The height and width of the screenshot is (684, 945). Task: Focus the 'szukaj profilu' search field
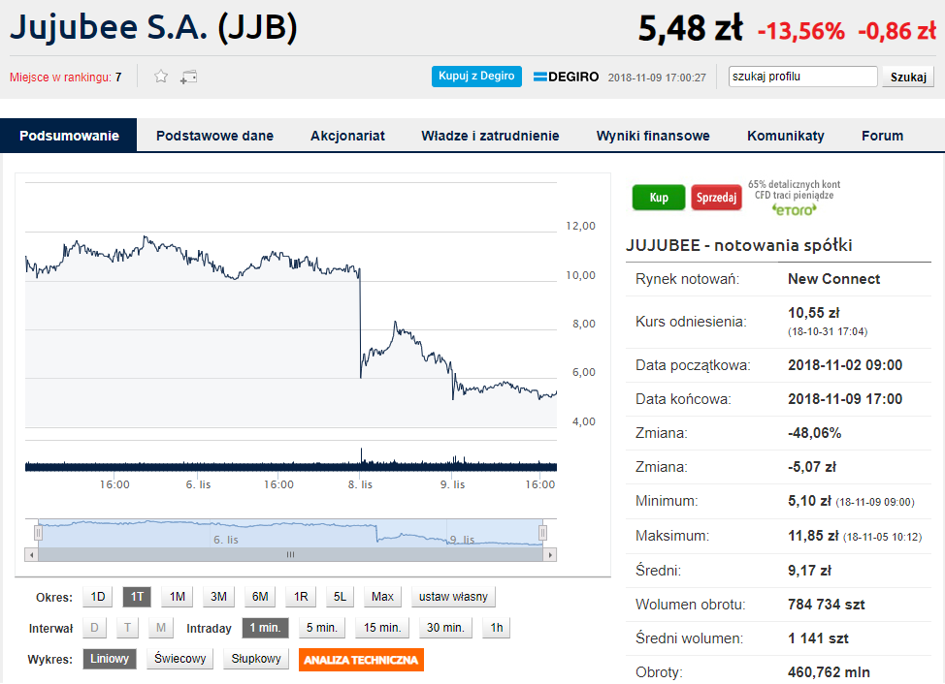point(803,77)
